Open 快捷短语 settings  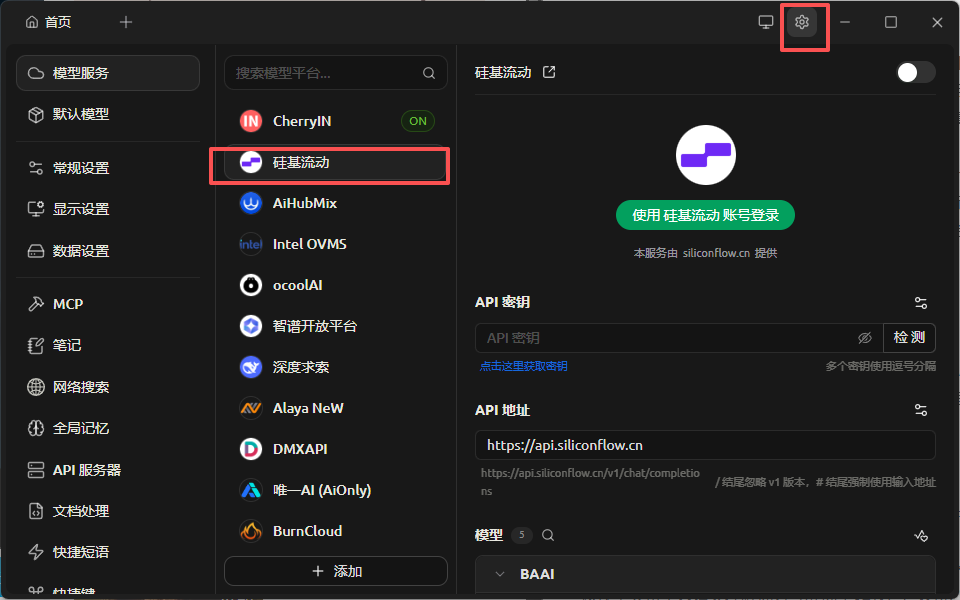108,552
